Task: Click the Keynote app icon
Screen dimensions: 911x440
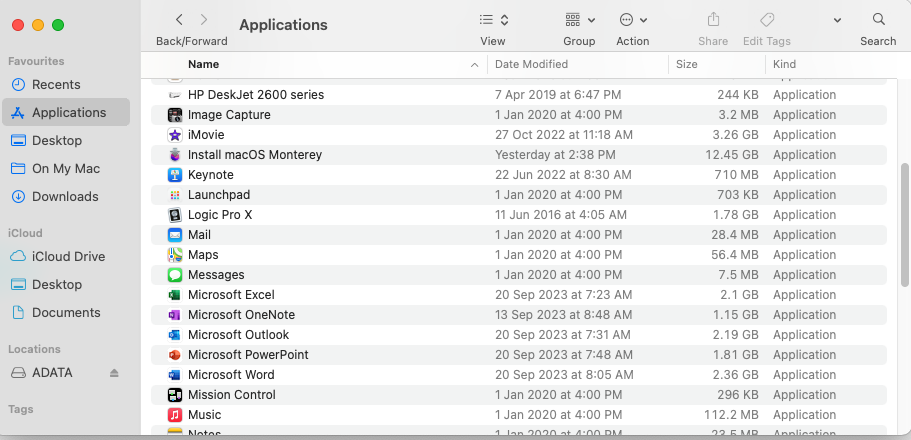Action: pyautogui.click(x=174, y=175)
